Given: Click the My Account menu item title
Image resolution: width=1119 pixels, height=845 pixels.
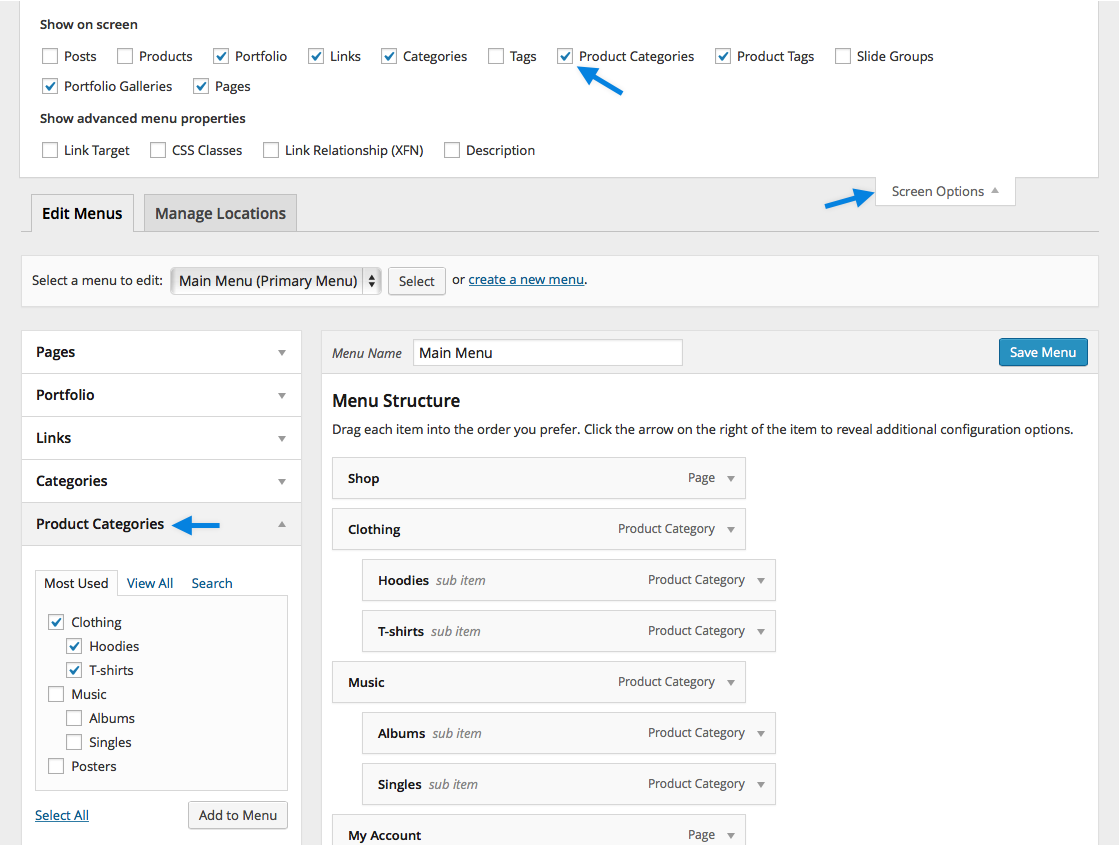Looking at the screenshot, I should 385,836.
